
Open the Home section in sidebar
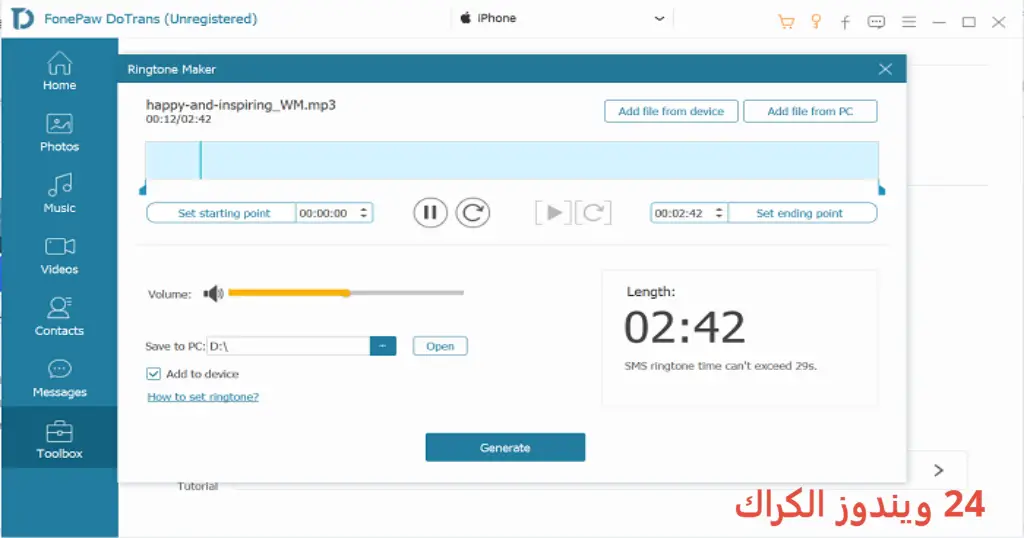point(59,71)
